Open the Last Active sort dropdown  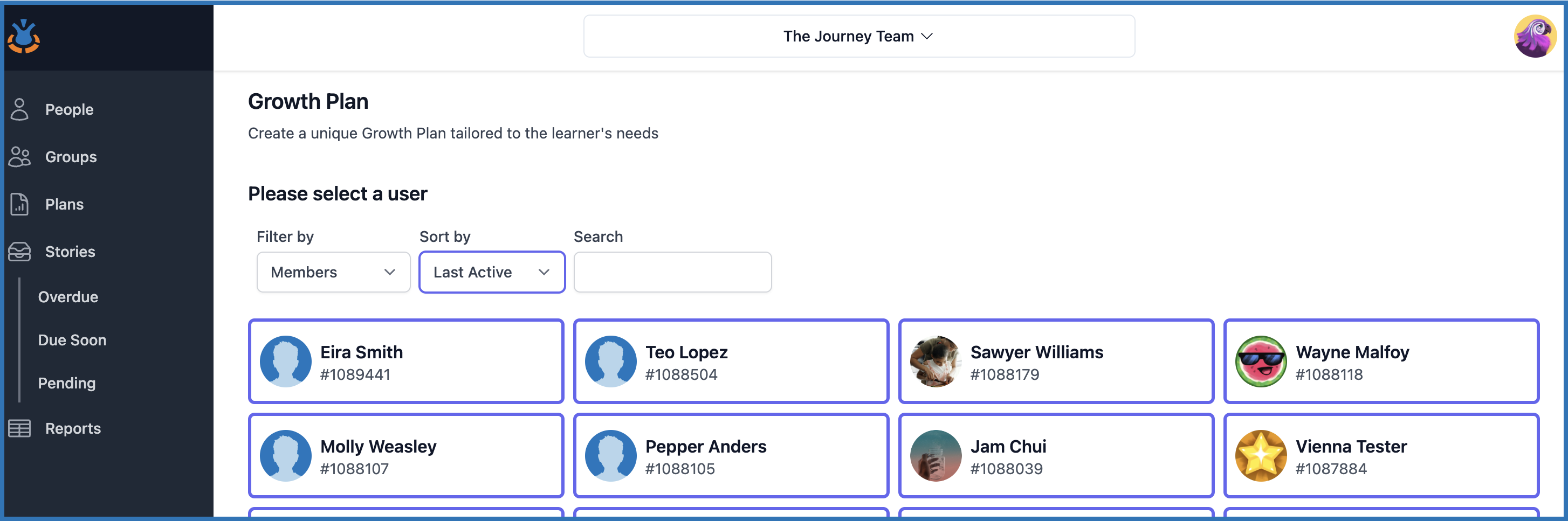click(491, 273)
